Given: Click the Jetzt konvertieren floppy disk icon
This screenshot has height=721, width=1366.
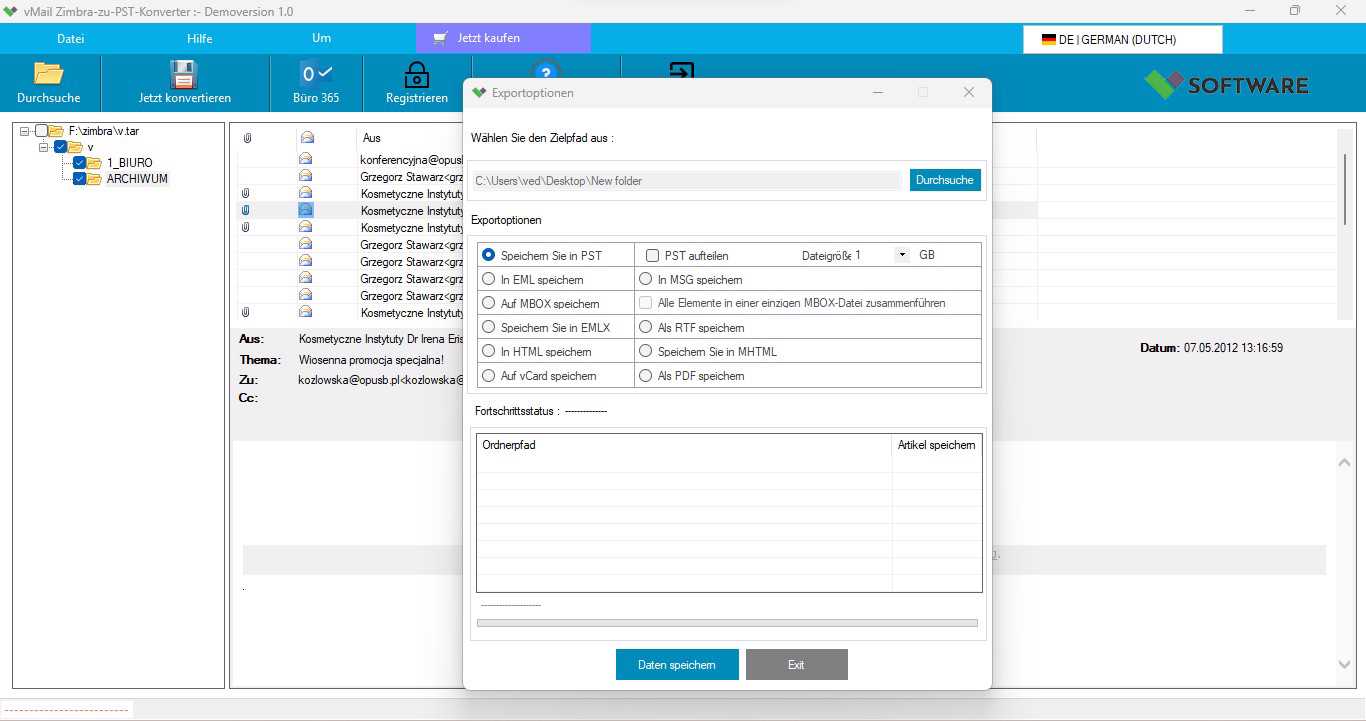Looking at the screenshot, I should click(x=184, y=74).
